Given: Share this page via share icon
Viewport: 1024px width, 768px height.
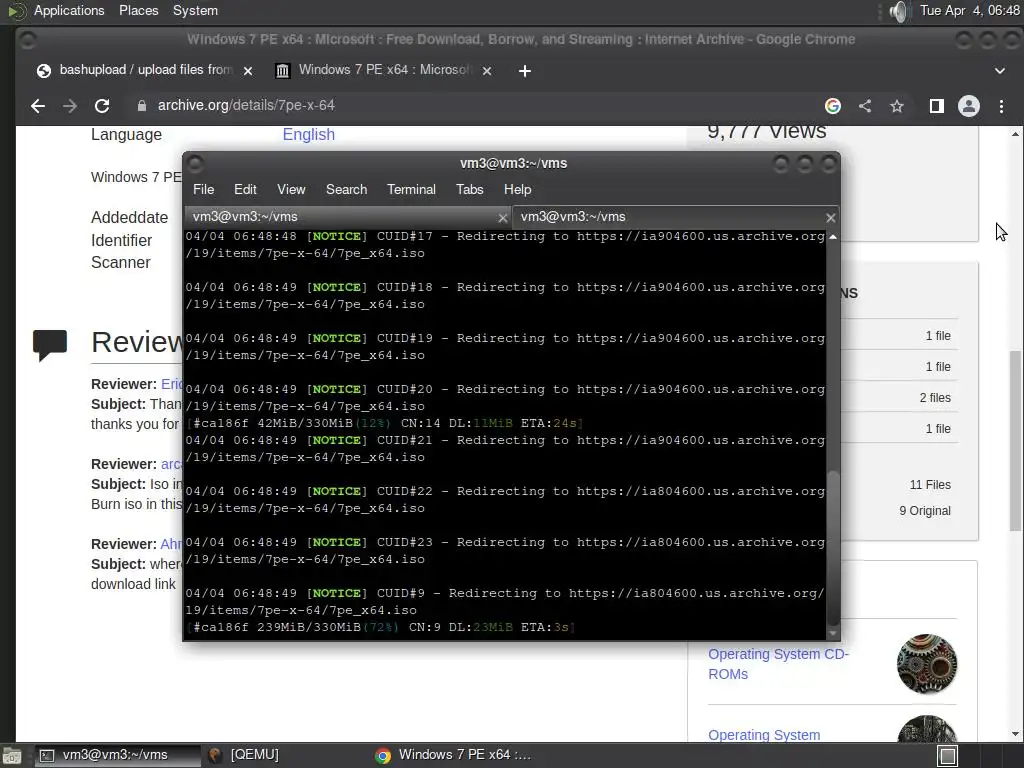Looking at the screenshot, I should point(865,106).
